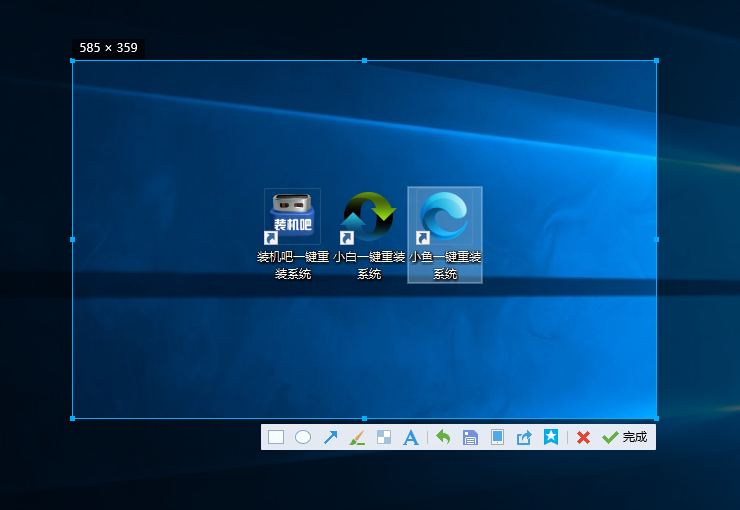Select the ellipse drawing tool
The image size is (740, 510).
pyautogui.click(x=303, y=437)
